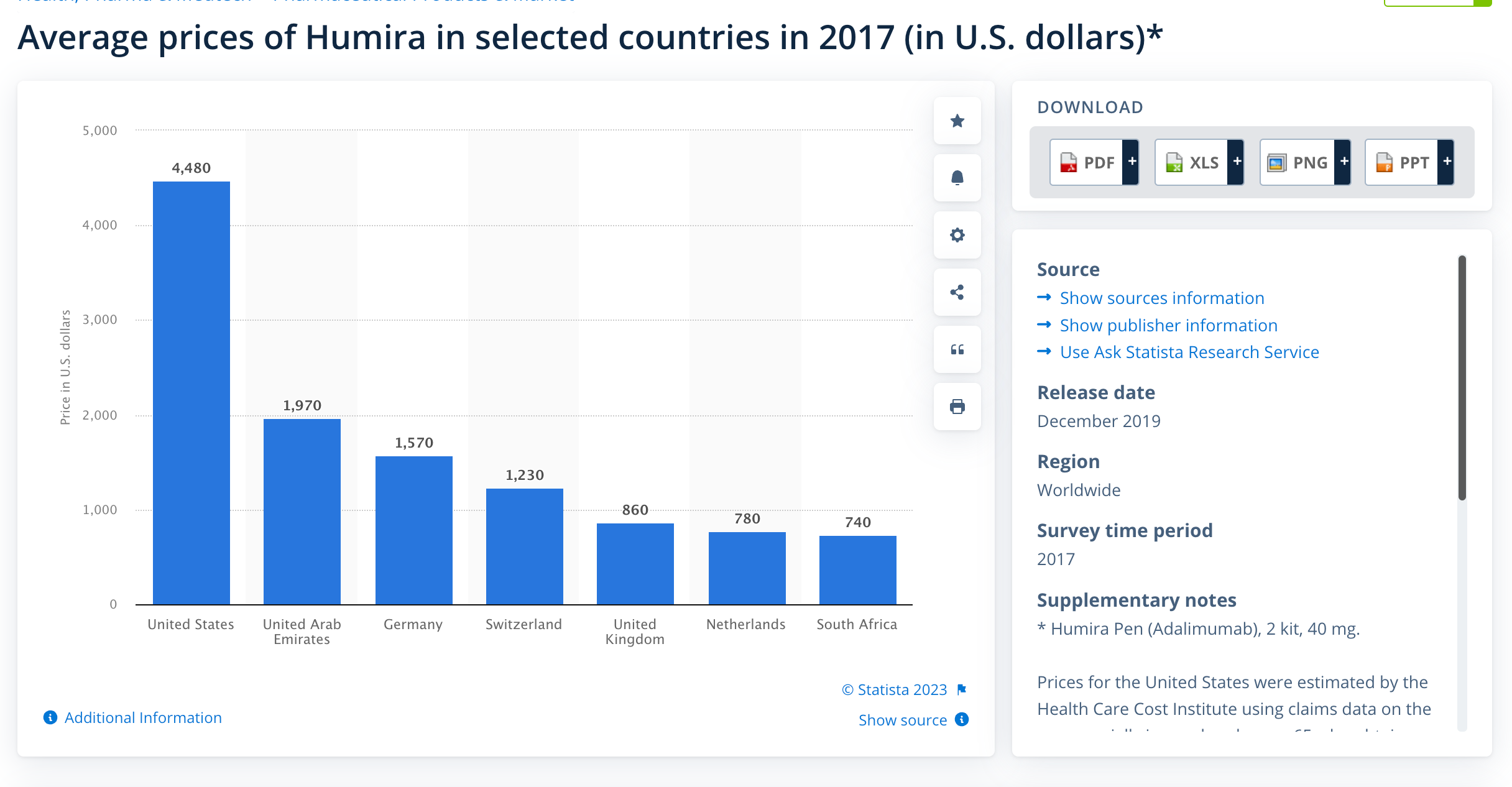Viewport: 1512px width, 787px height.
Task: Open Show sources information link
Action: (x=1161, y=298)
